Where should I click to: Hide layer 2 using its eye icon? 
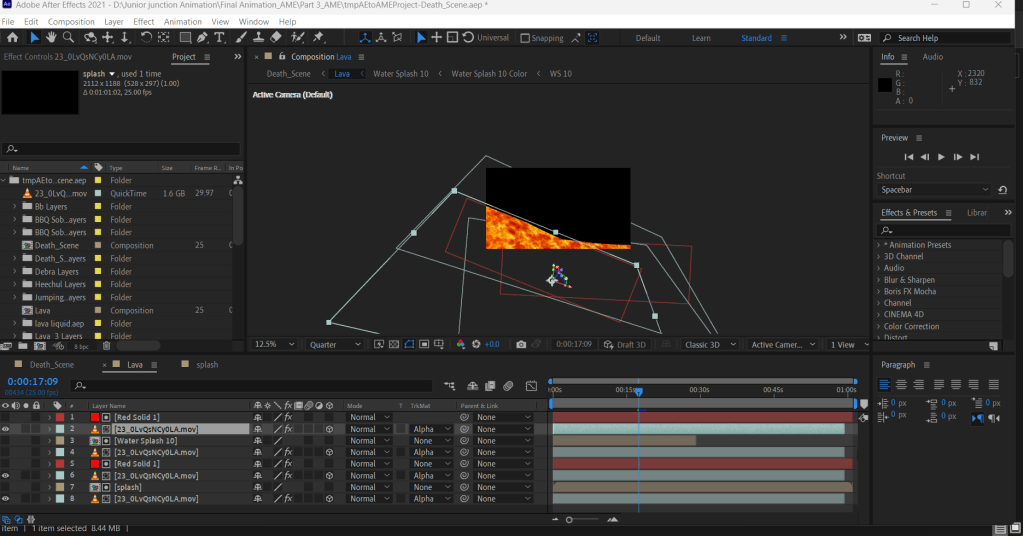click(x=6, y=429)
